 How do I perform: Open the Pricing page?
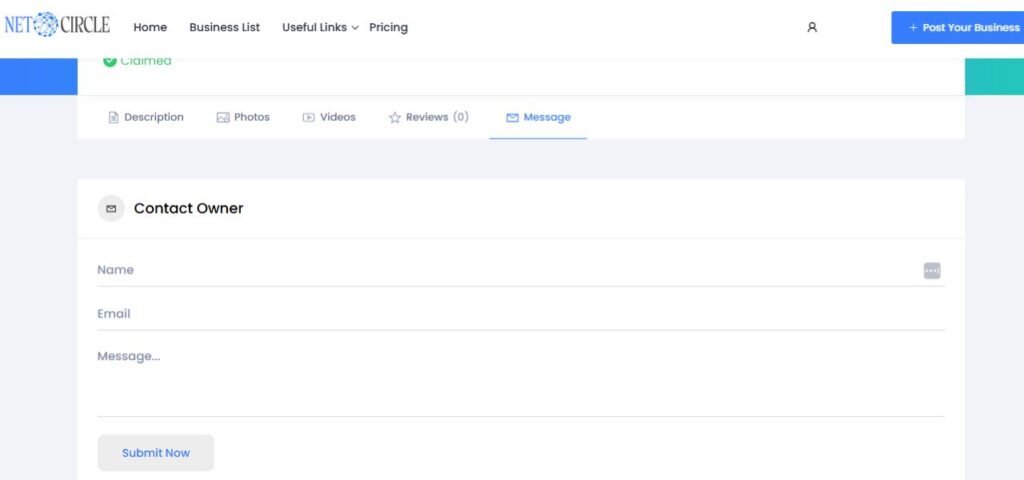pos(389,27)
